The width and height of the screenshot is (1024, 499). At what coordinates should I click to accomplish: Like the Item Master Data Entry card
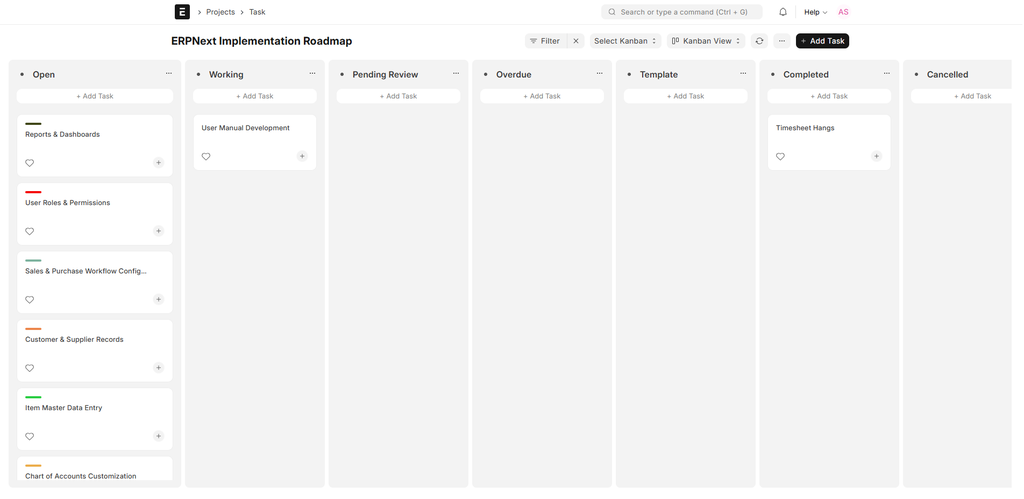point(29,436)
